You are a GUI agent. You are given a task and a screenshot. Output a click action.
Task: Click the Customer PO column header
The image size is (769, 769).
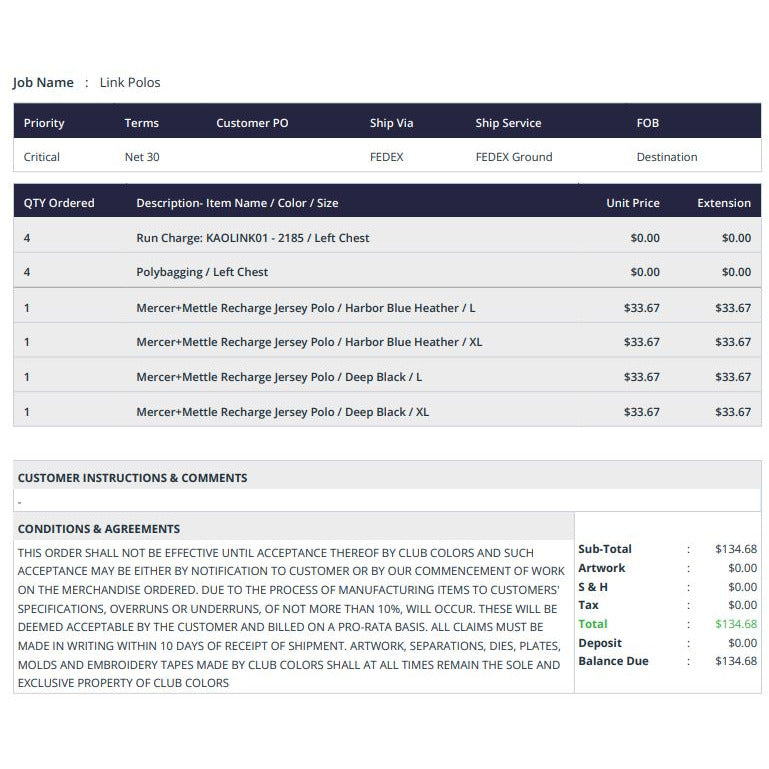252,123
